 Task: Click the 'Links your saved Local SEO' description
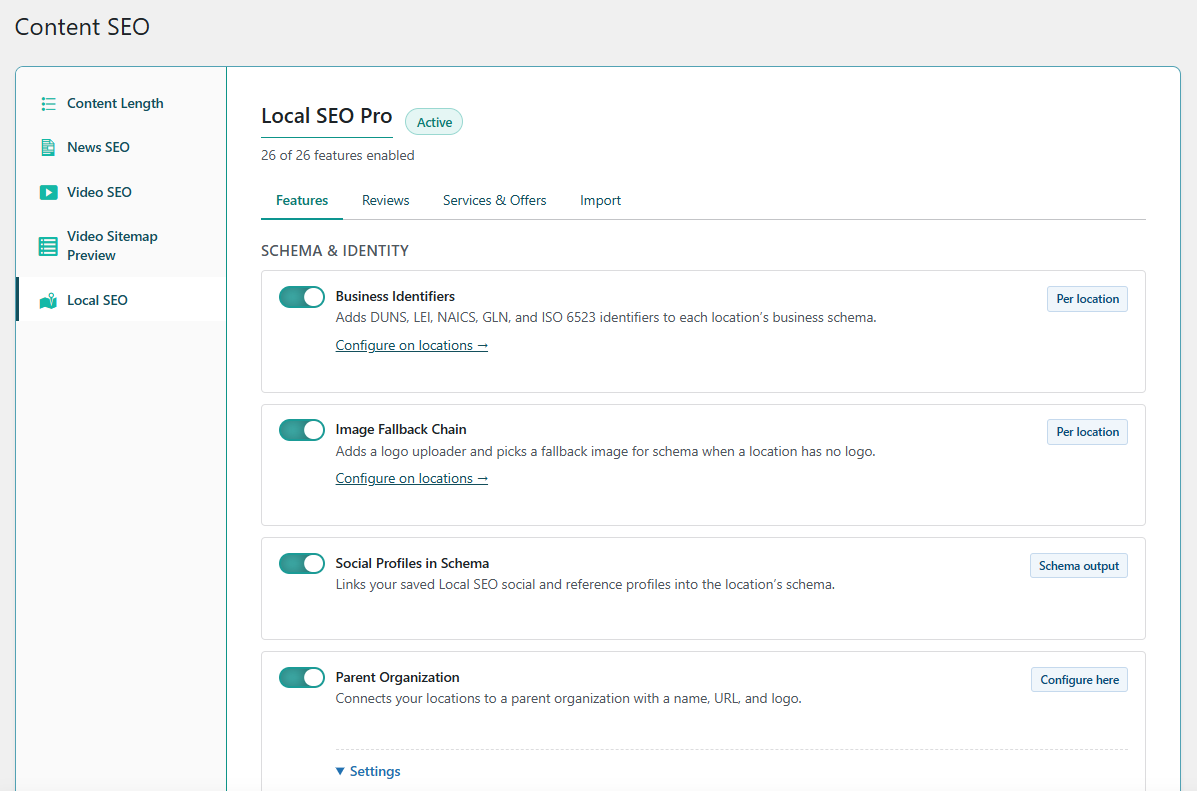585,585
